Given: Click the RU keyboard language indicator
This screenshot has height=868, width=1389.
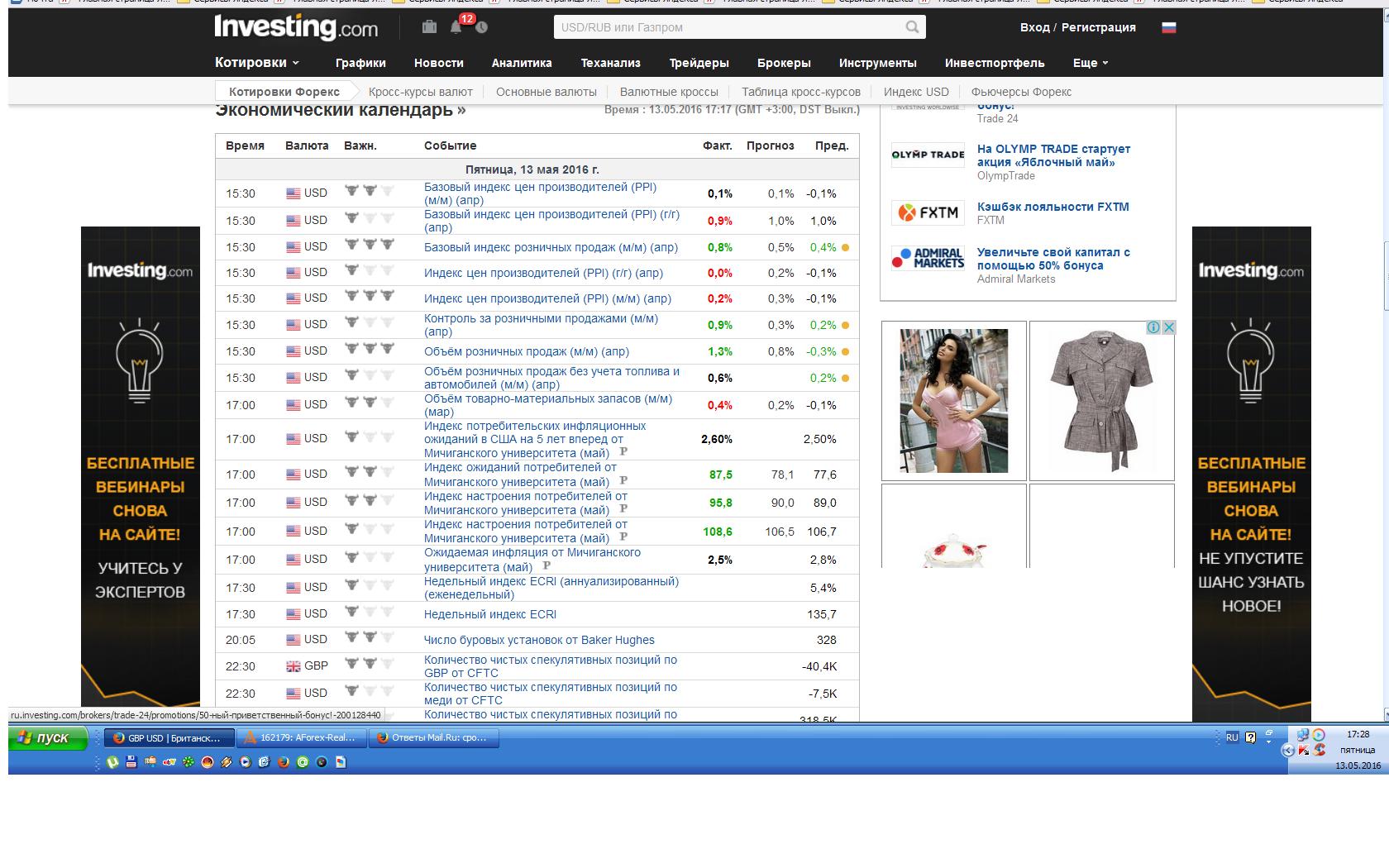Looking at the screenshot, I should click(x=1233, y=737).
